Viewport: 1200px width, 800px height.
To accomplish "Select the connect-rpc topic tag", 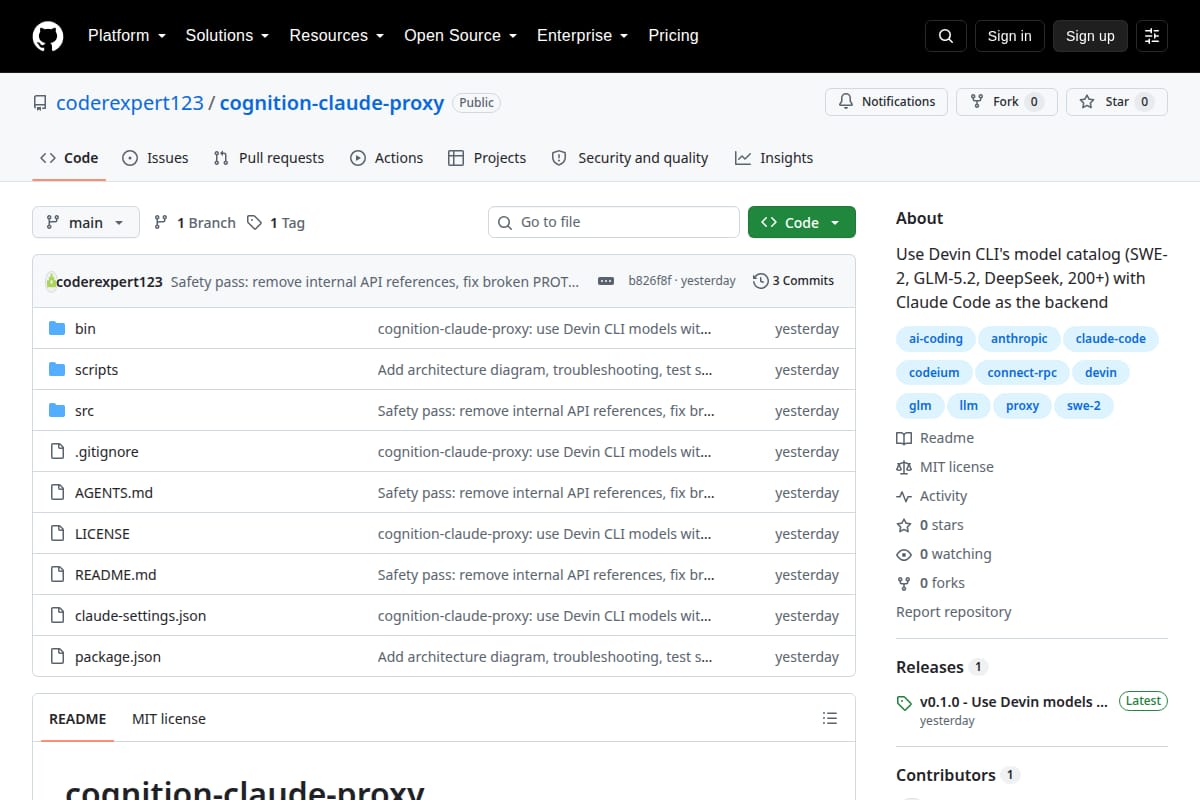I will (x=1022, y=373).
